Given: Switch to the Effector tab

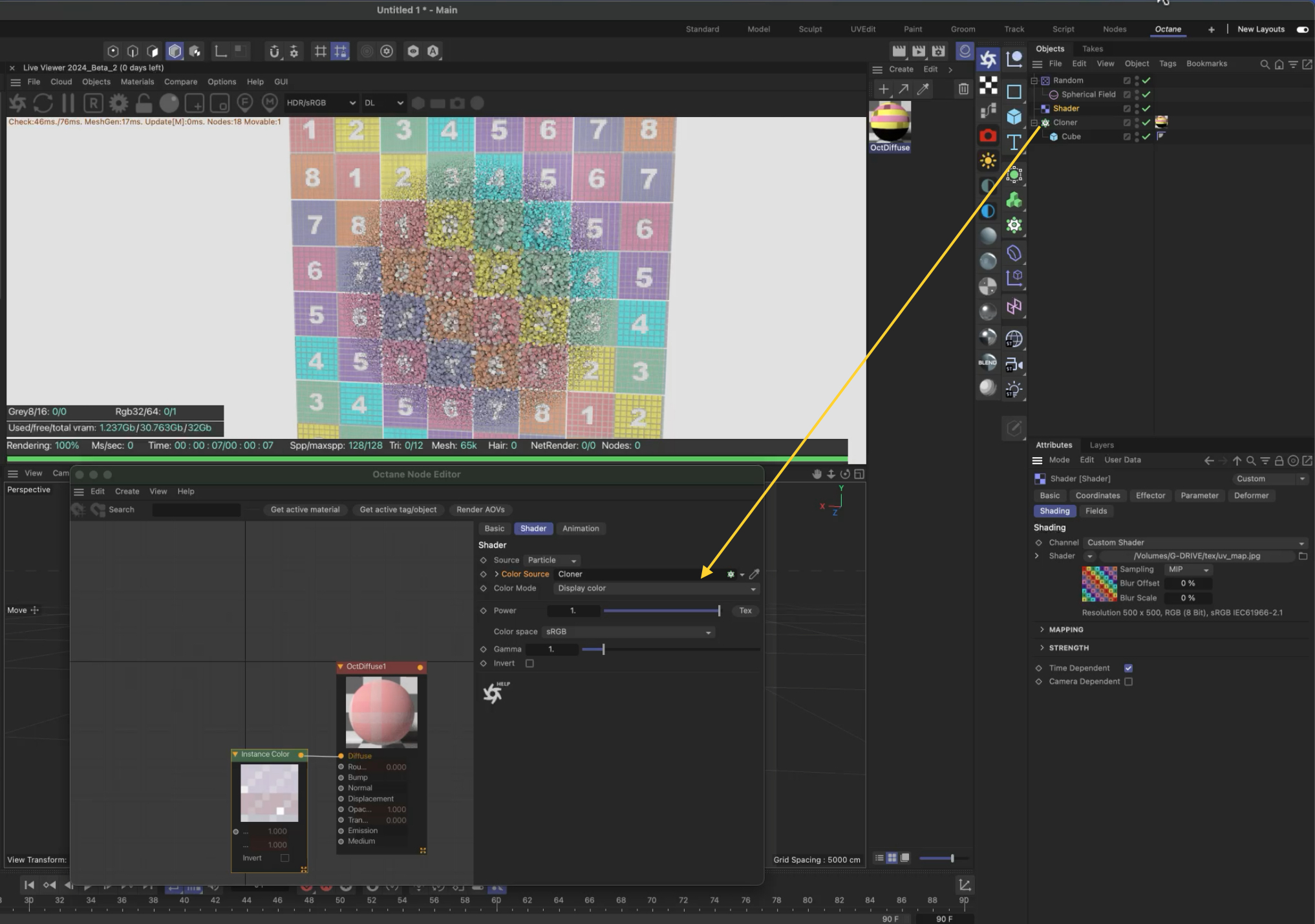Looking at the screenshot, I should (1150, 495).
